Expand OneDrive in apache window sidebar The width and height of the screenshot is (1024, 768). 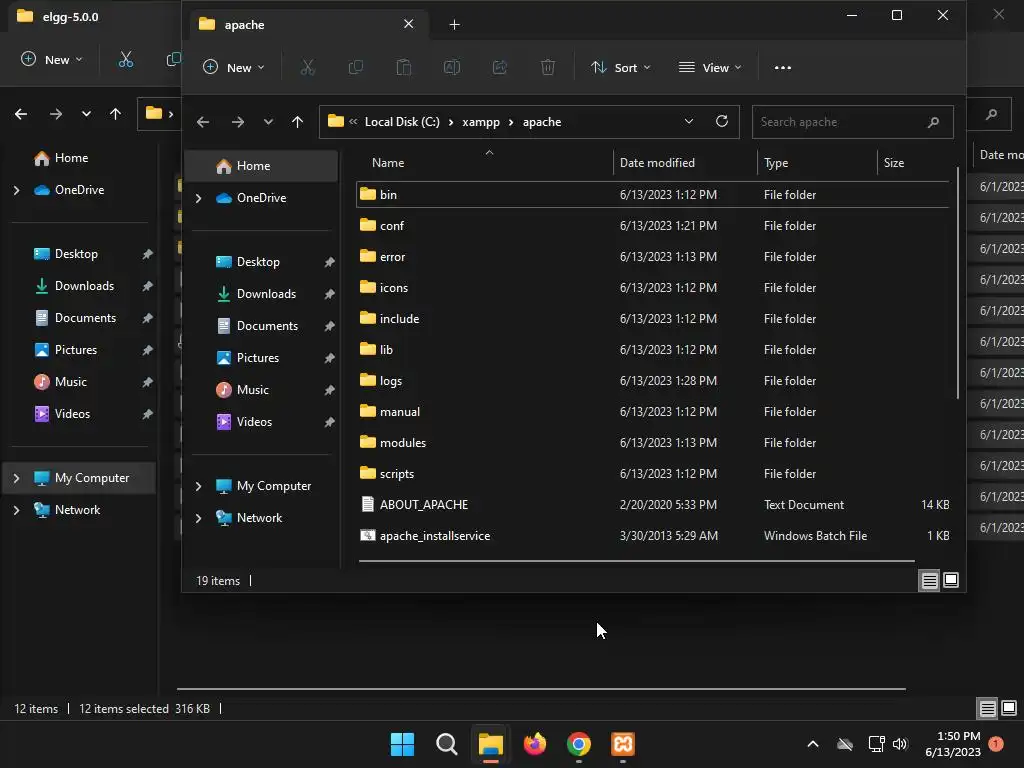pos(199,198)
